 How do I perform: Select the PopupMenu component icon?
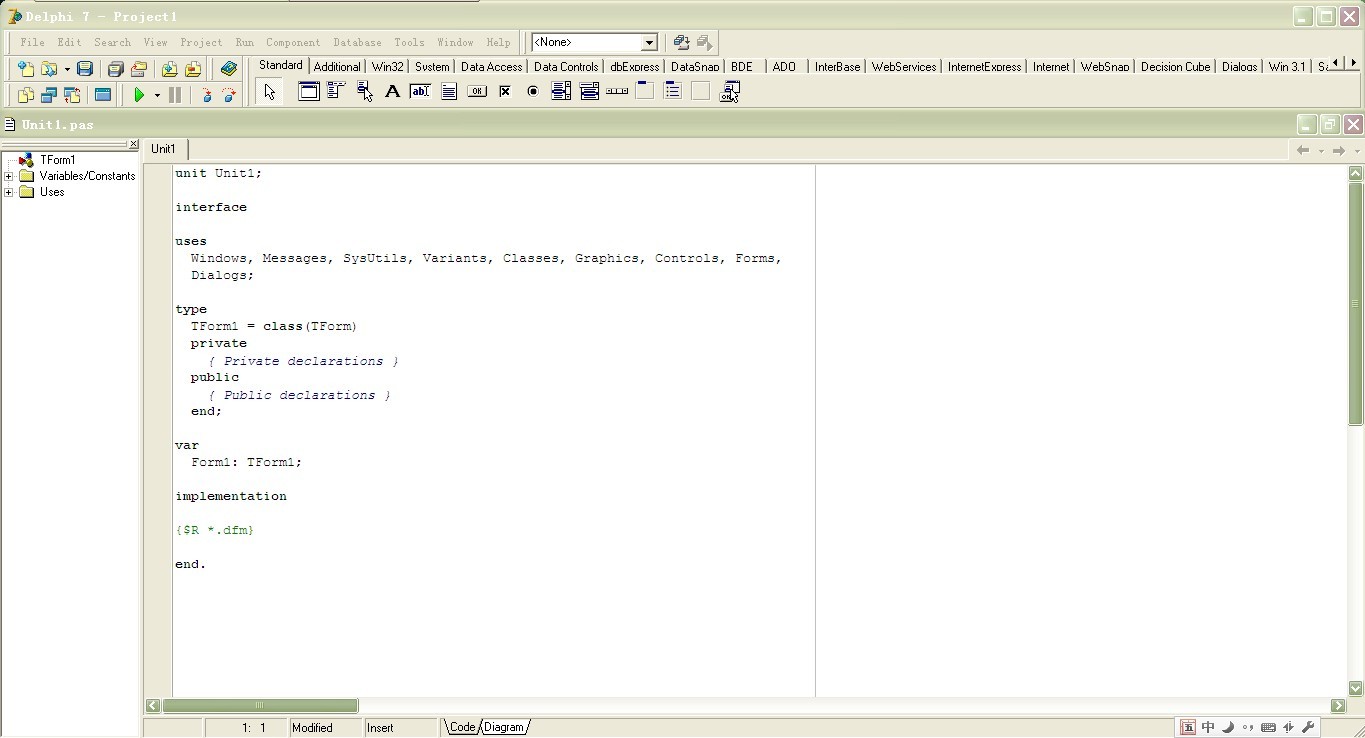coord(364,91)
